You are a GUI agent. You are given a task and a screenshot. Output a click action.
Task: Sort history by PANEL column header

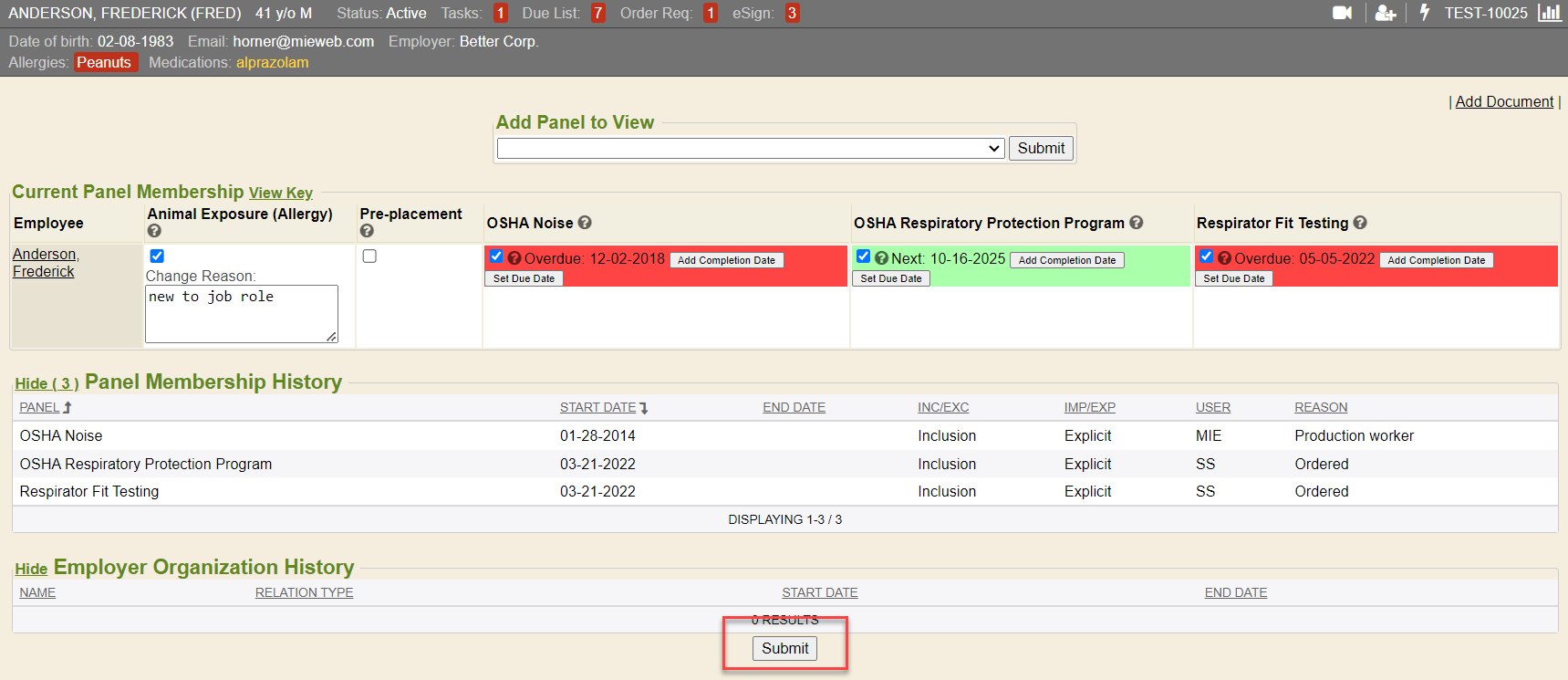click(x=39, y=408)
